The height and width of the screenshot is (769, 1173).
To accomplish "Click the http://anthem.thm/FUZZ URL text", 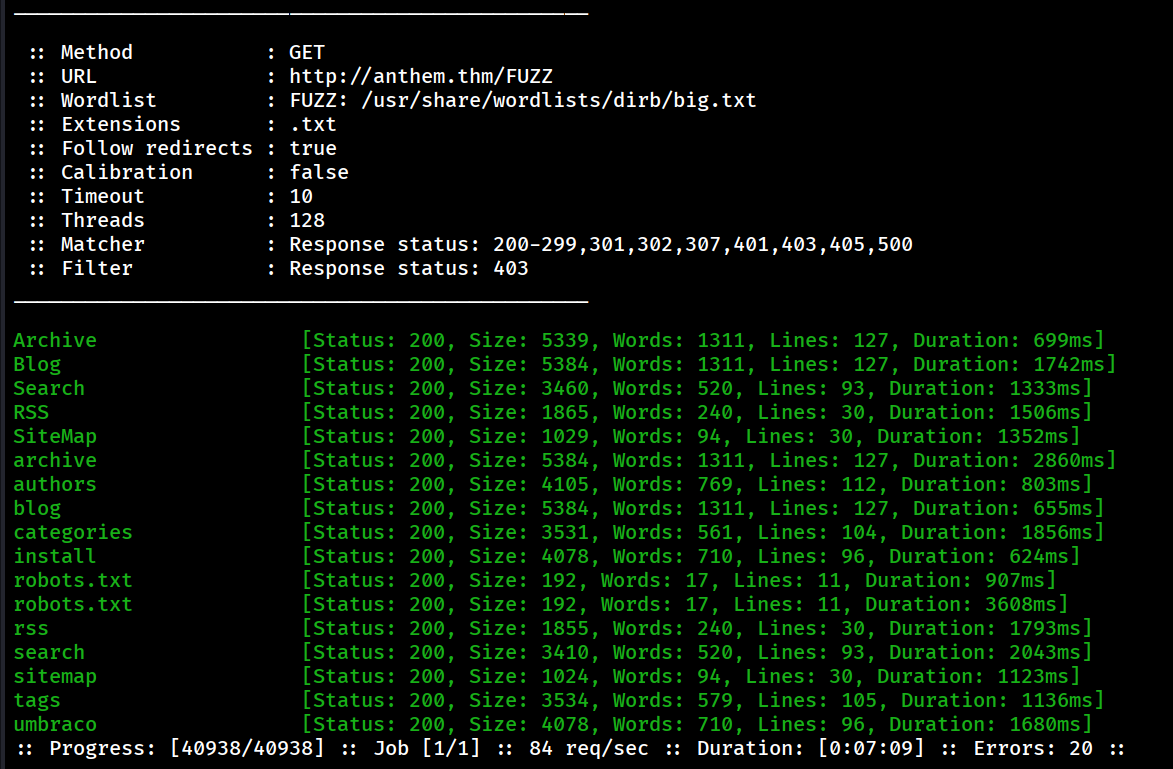I will tap(420, 76).
